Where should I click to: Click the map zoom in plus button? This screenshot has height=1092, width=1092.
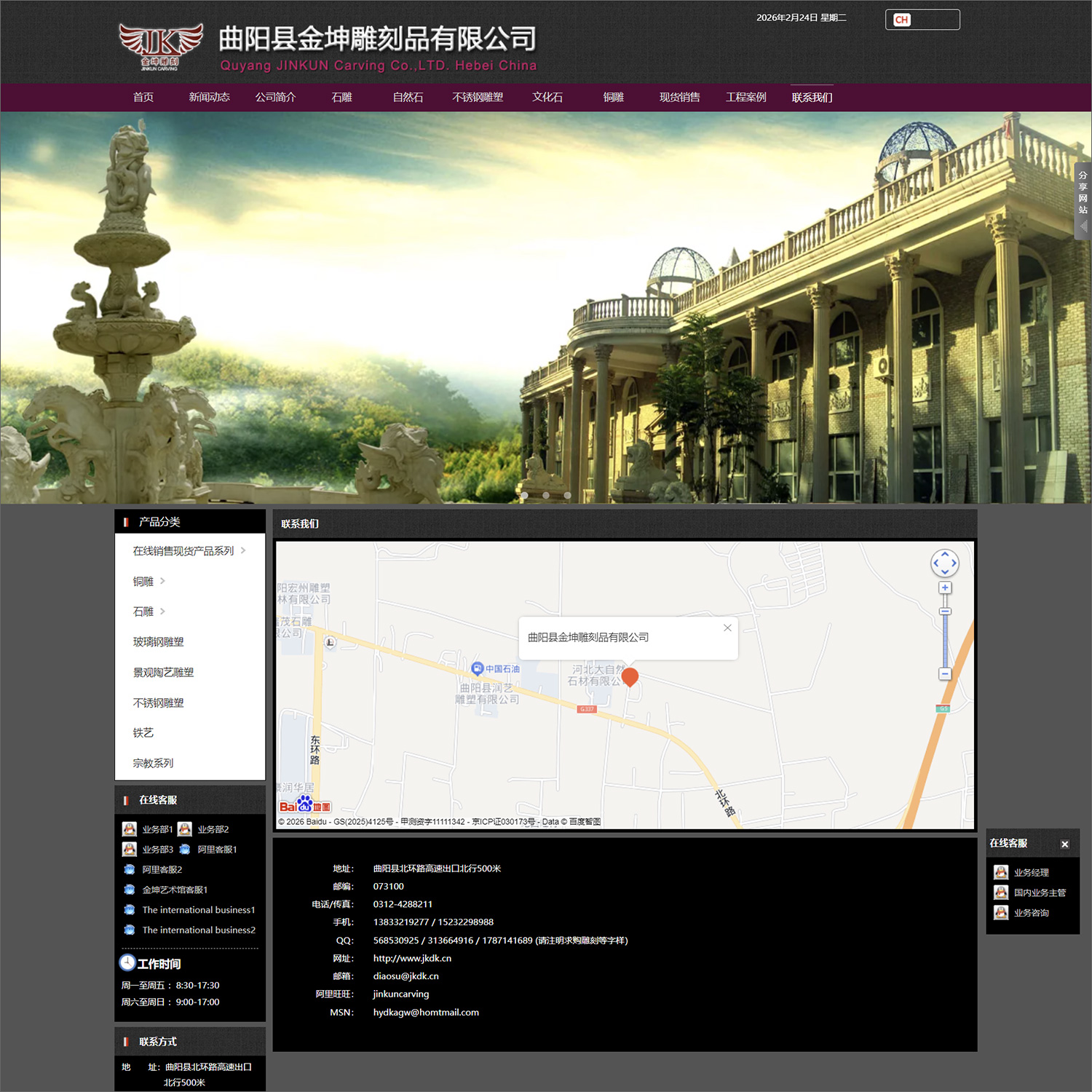tap(944, 587)
